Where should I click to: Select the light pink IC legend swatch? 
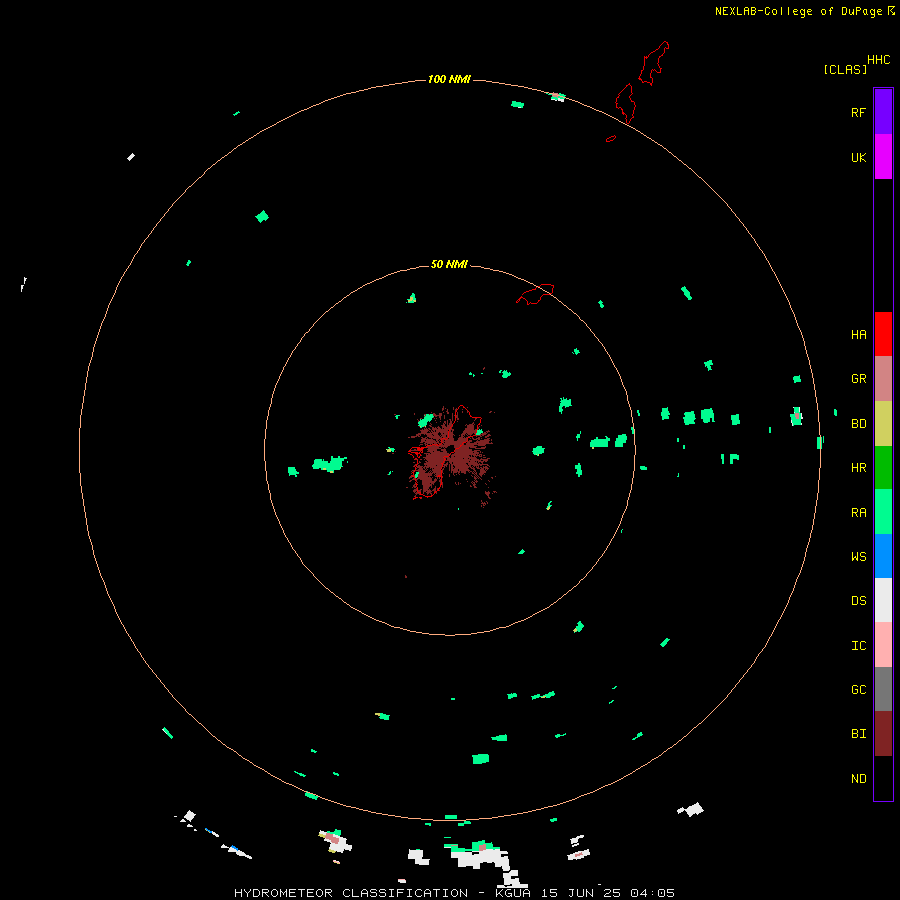(883, 645)
